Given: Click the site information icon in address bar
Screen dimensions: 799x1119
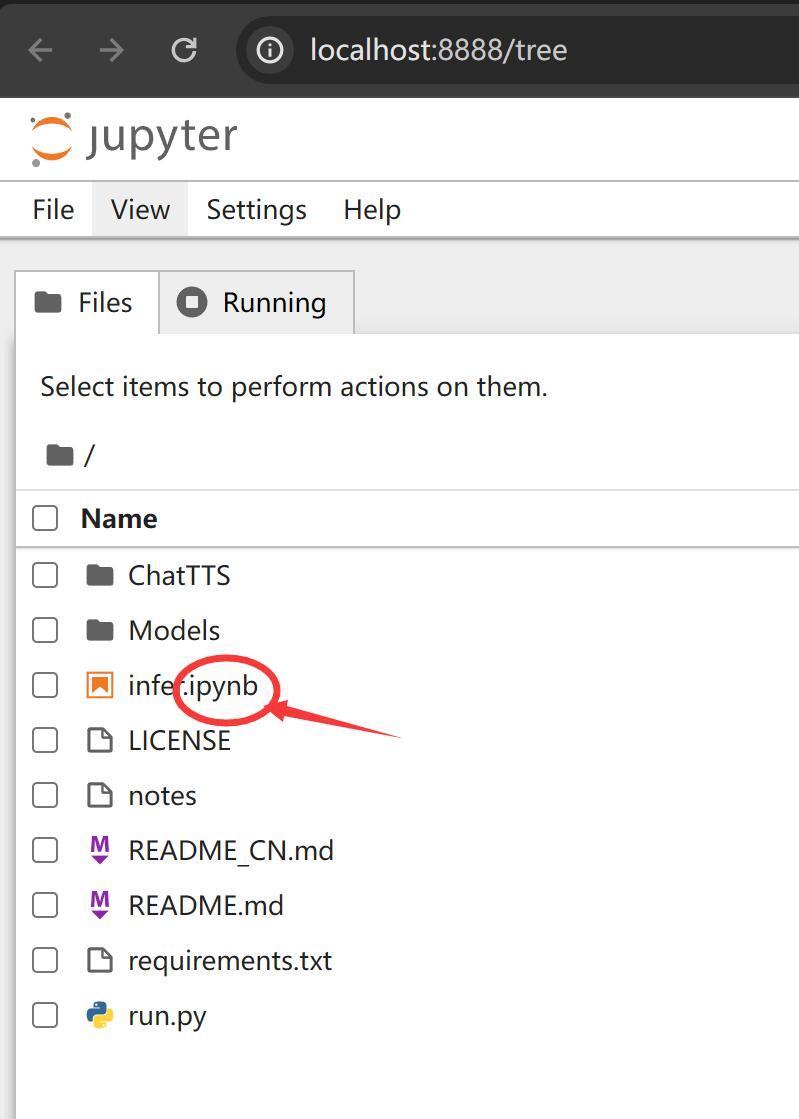Looking at the screenshot, I should [x=270, y=51].
